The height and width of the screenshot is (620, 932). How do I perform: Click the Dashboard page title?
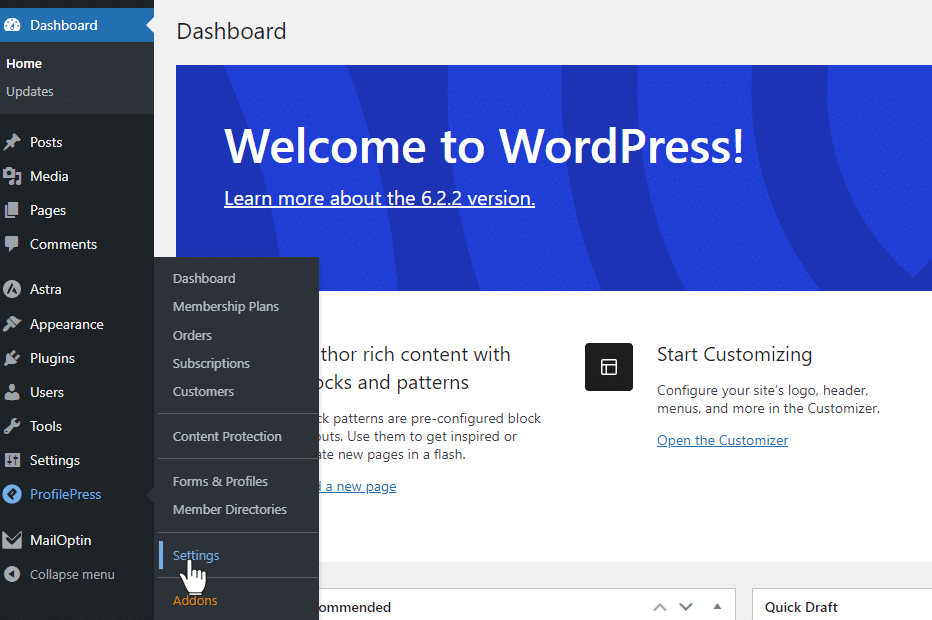point(231,31)
